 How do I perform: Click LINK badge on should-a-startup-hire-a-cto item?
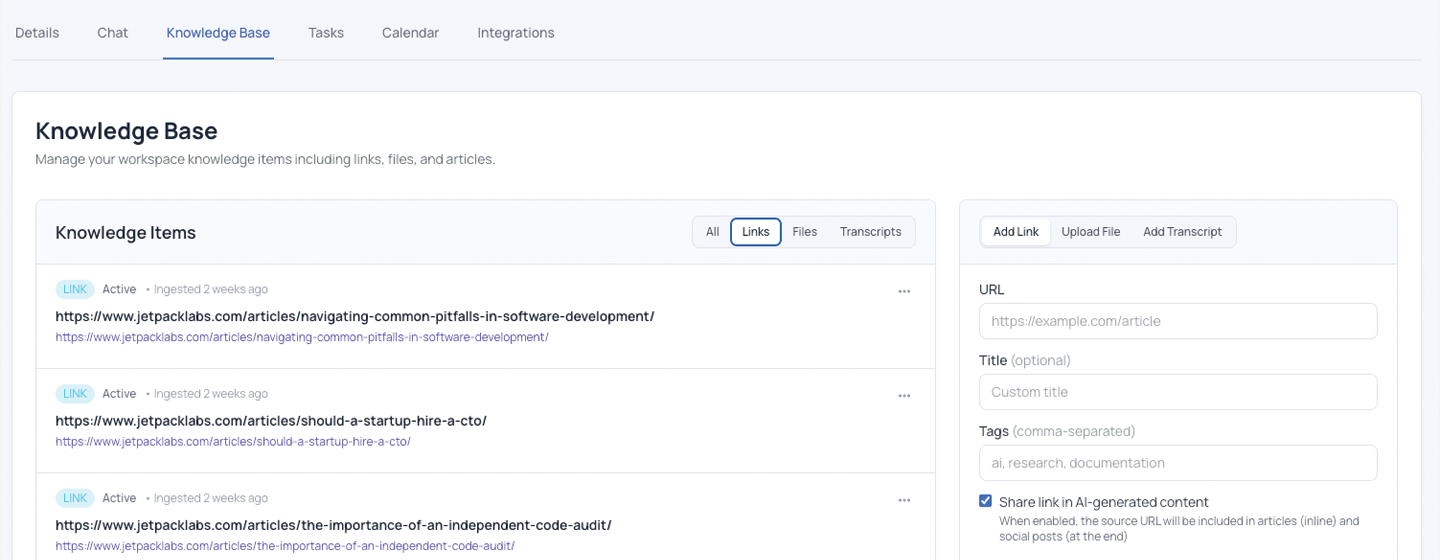[x=75, y=394]
